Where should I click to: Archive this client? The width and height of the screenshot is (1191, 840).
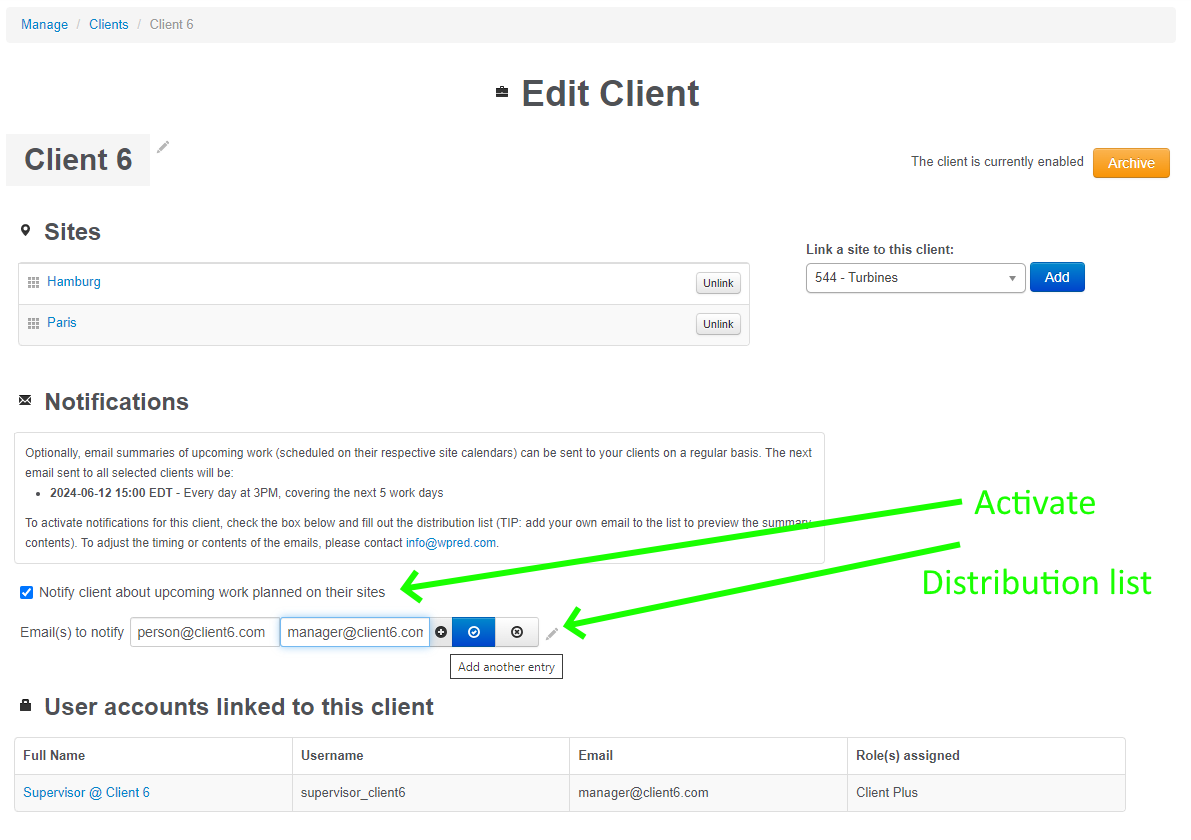tap(1131, 162)
